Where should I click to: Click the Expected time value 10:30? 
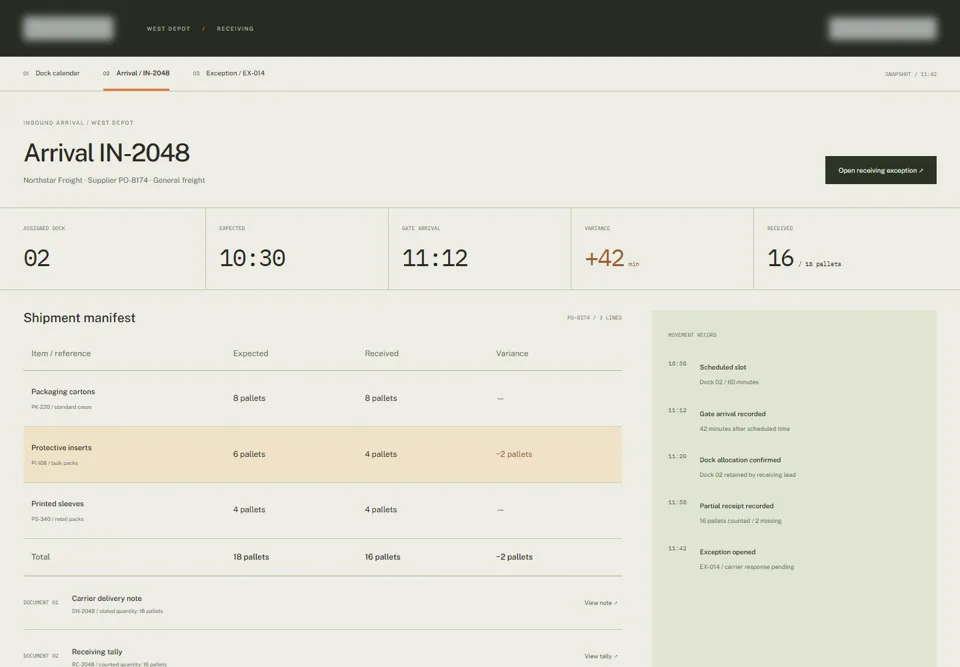[252, 258]
